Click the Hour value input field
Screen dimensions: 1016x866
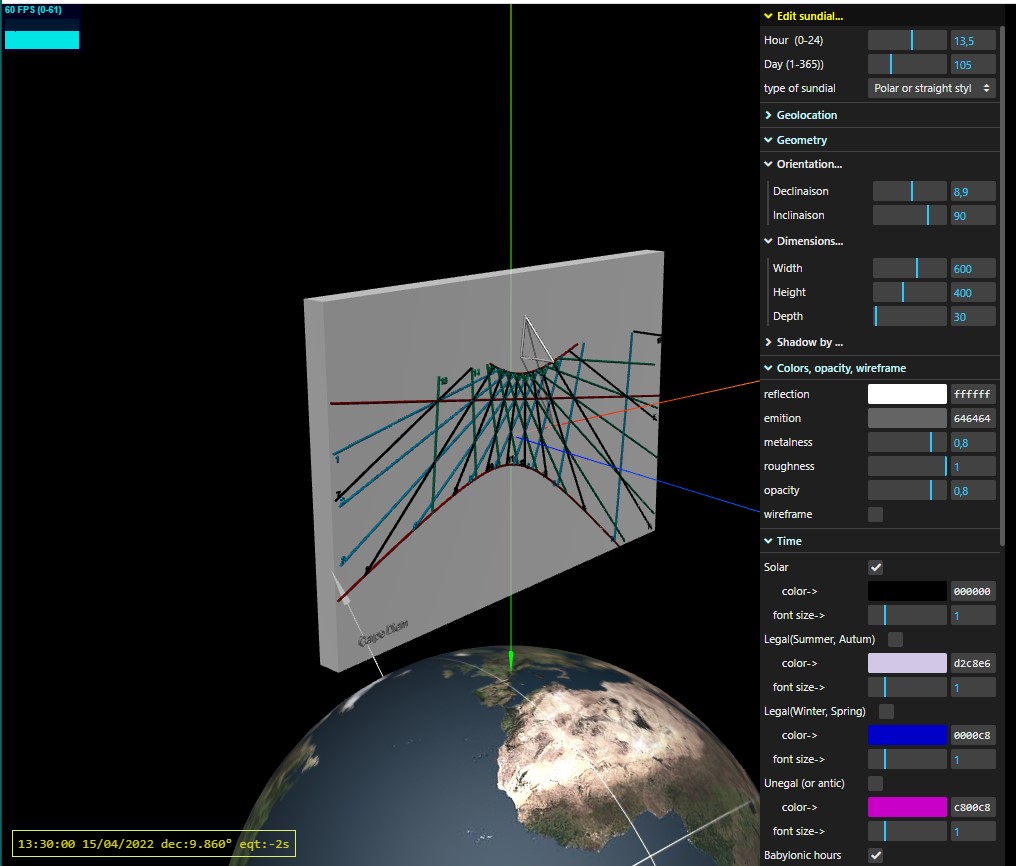coord(973,40)
